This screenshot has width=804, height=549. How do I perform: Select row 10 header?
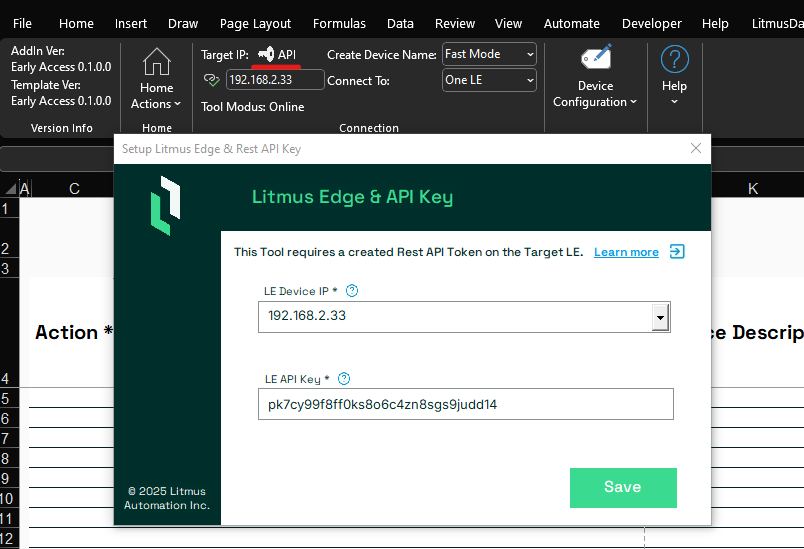click(x=9, y=498)
